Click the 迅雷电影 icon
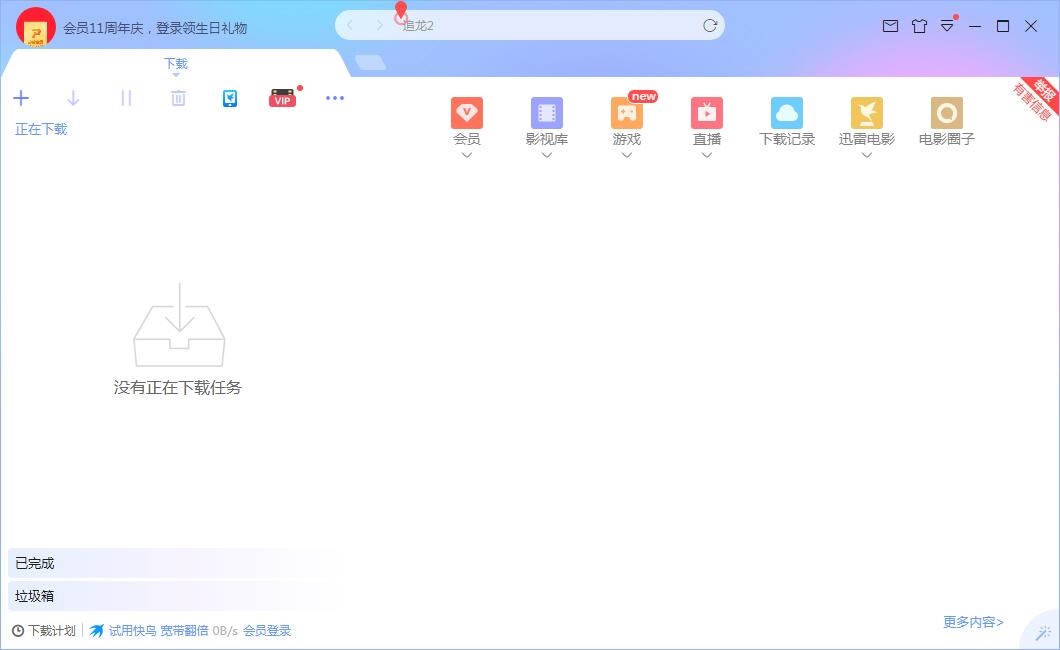Image resolution: width=1060 pixels, height=650 pixels. click(x=866, y=115)
